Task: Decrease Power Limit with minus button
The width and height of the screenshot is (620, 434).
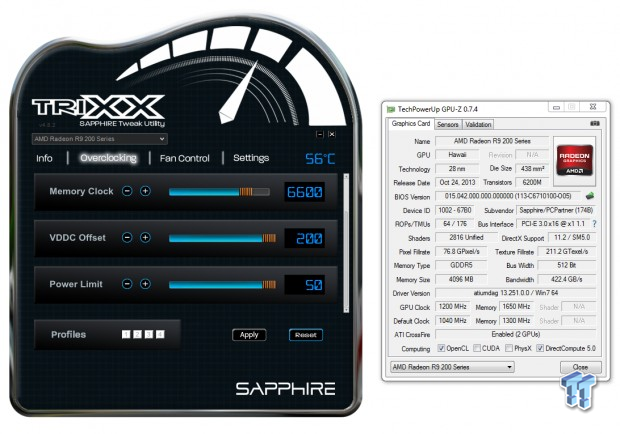Action: coord(127,284)
